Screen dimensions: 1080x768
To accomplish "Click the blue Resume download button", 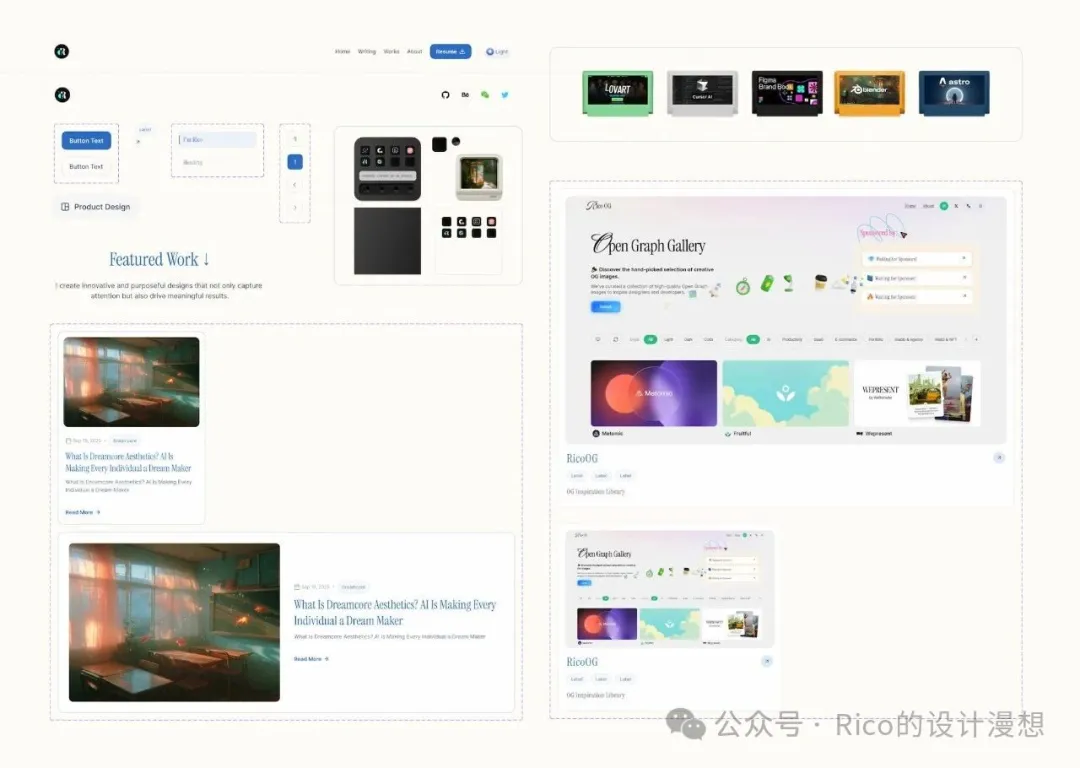I will (450, 51).
